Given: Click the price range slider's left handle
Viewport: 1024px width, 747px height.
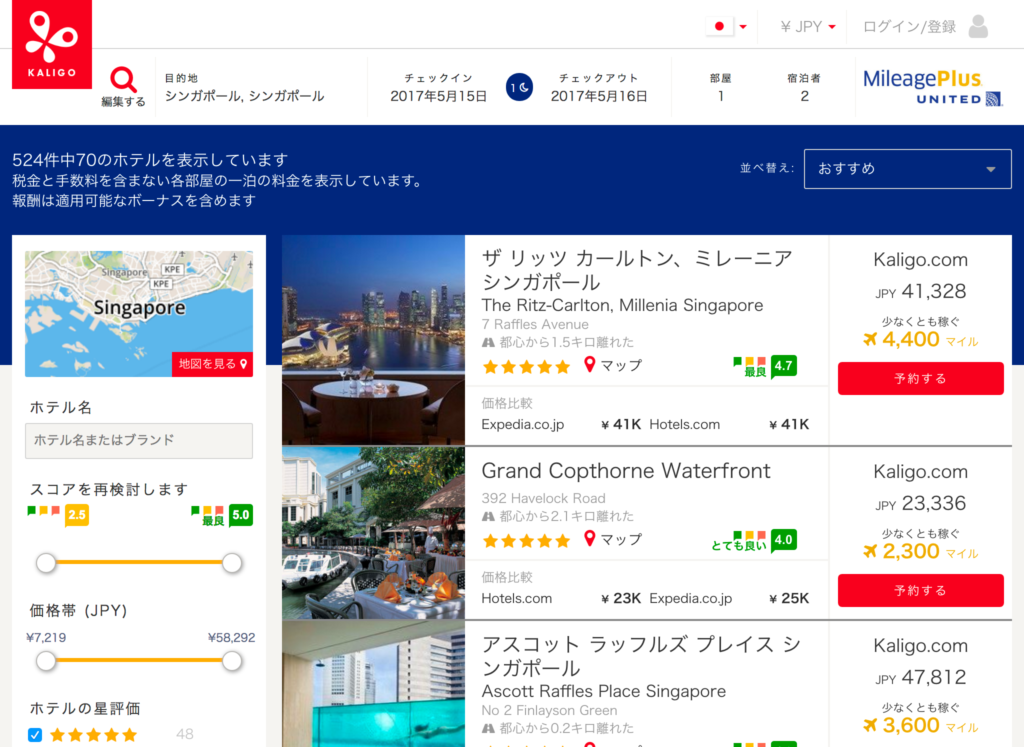Looking at the screenshot, I should tap(46, 661).
